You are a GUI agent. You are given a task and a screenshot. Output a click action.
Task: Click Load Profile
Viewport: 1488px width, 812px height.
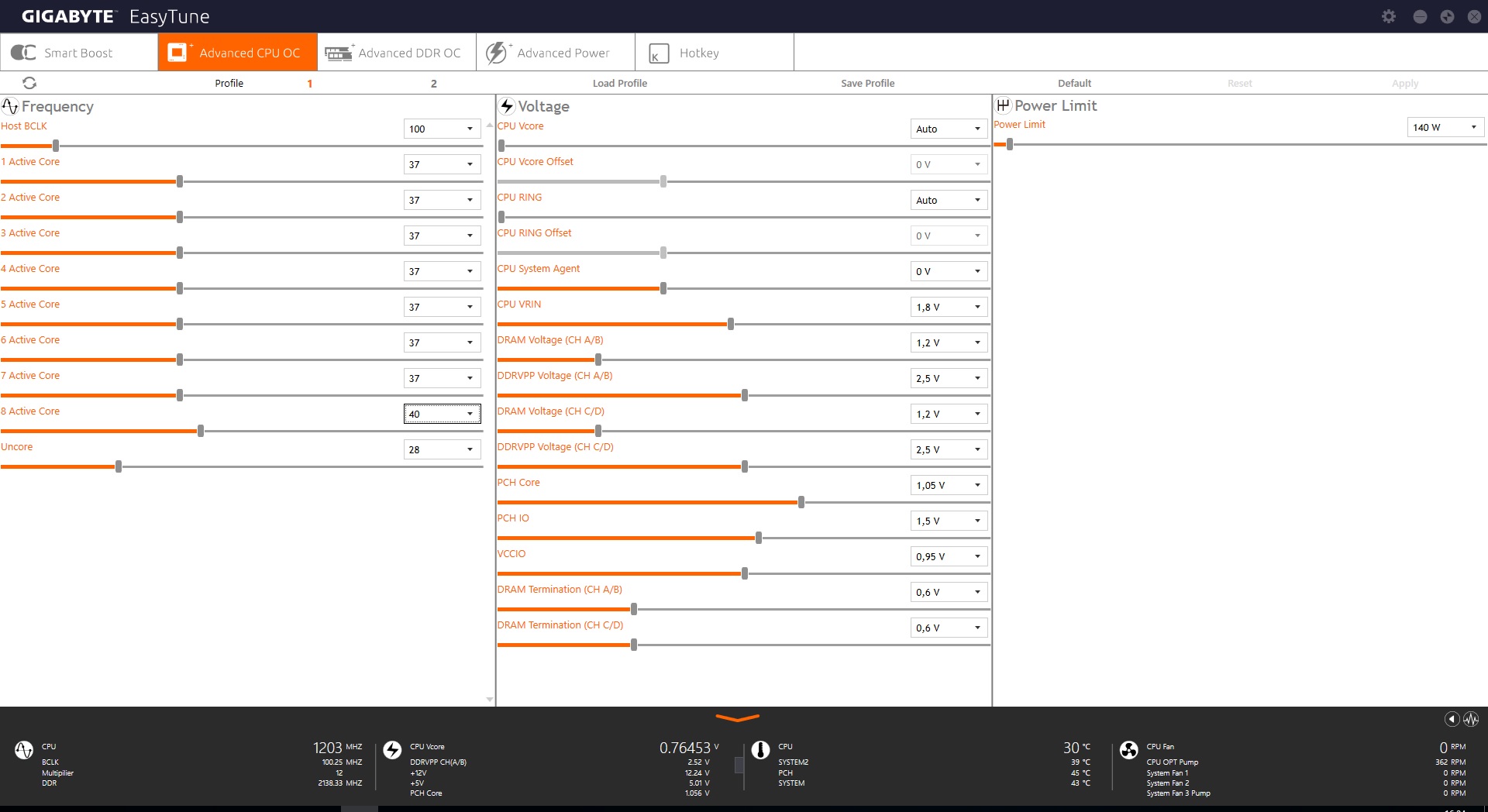click(x=620, y=83)
